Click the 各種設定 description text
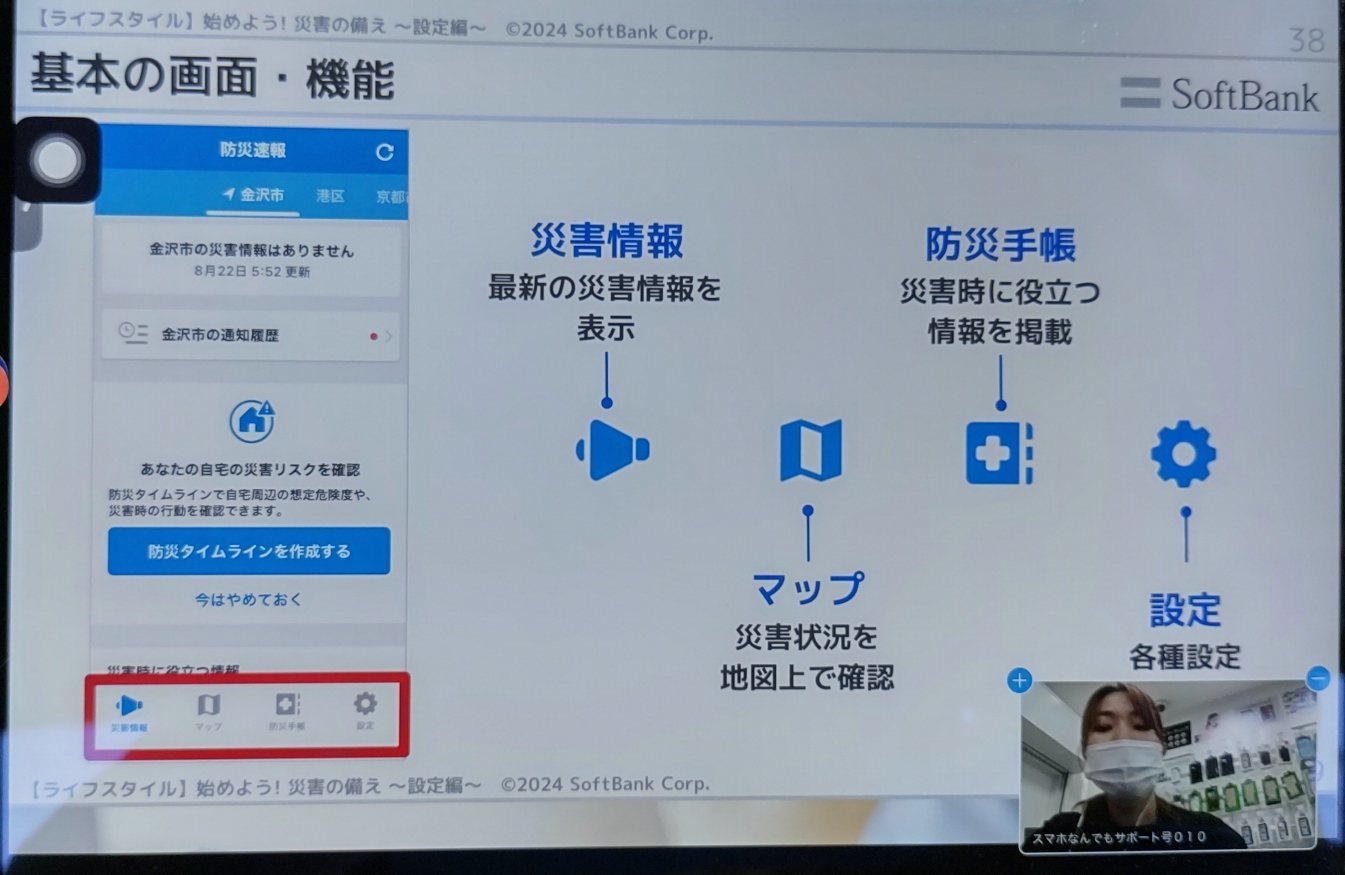 click(1185, 657)
